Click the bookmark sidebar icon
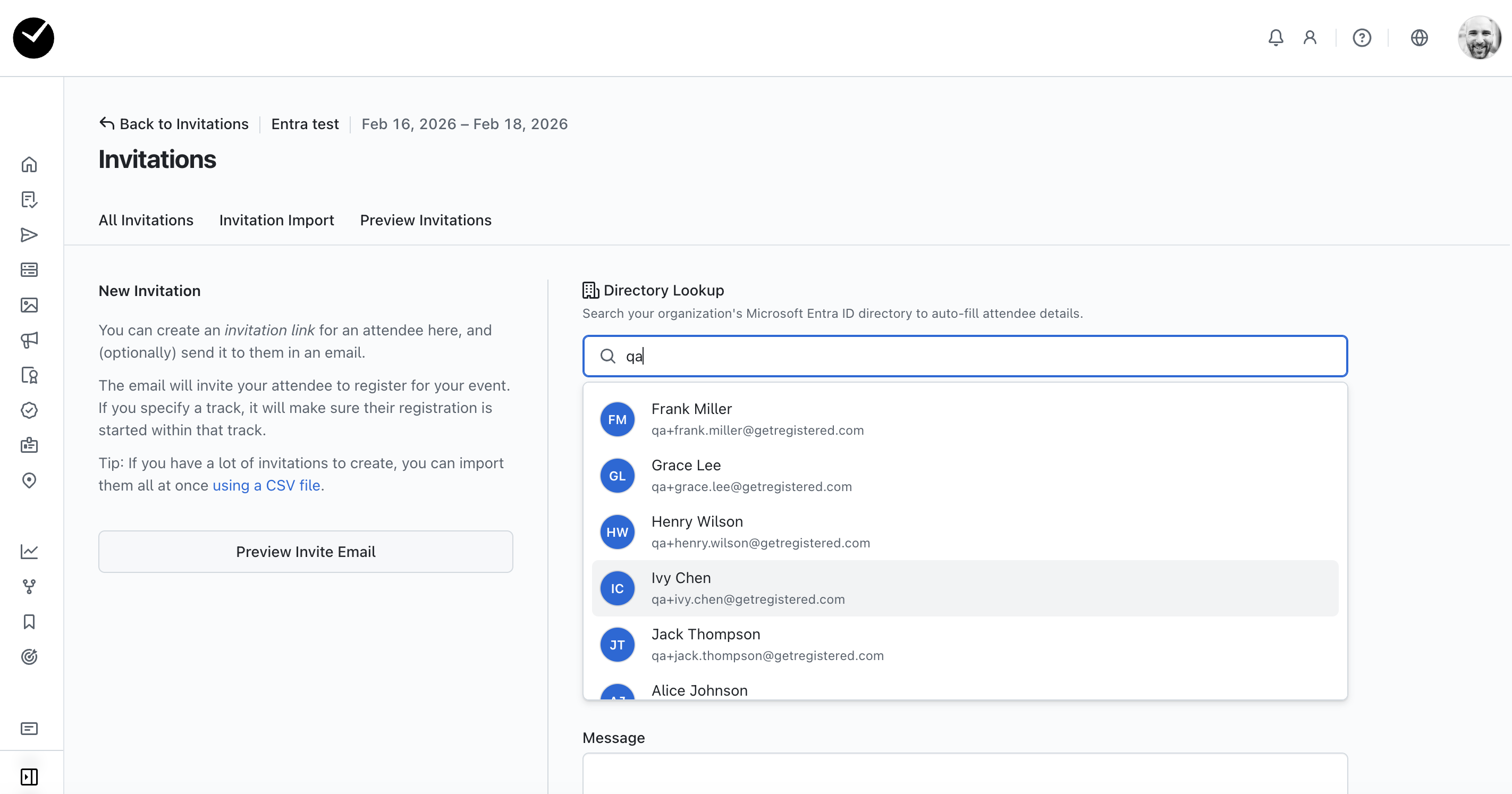 29,622
